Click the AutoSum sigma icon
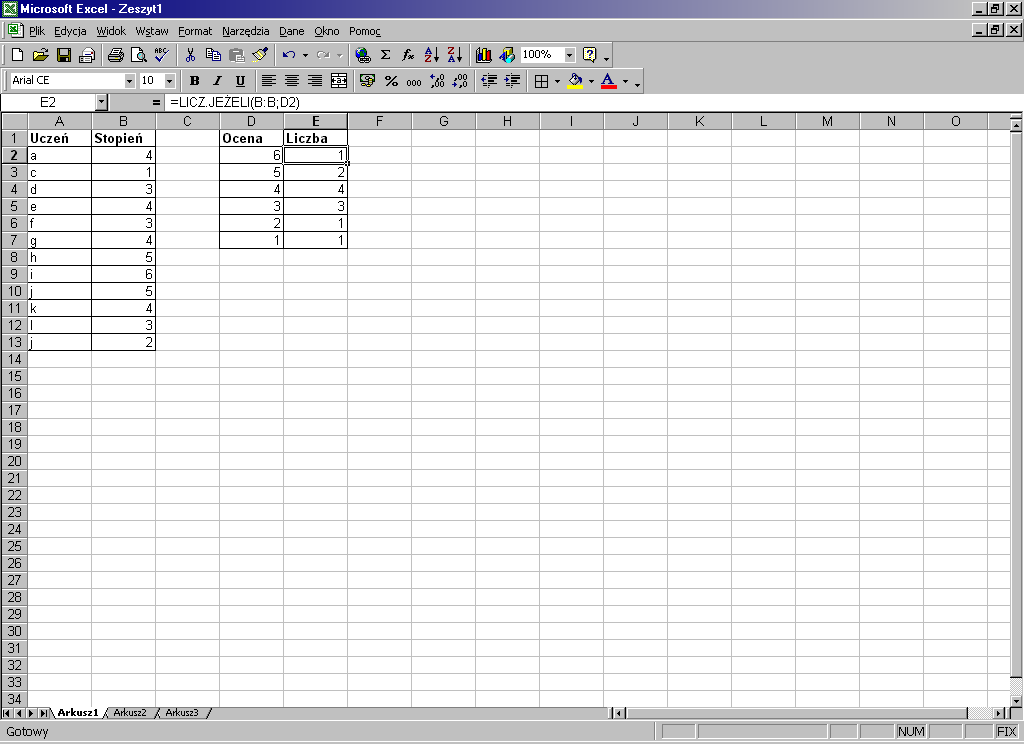Viewport: 1024px width, 744px height. pos(385,55)
